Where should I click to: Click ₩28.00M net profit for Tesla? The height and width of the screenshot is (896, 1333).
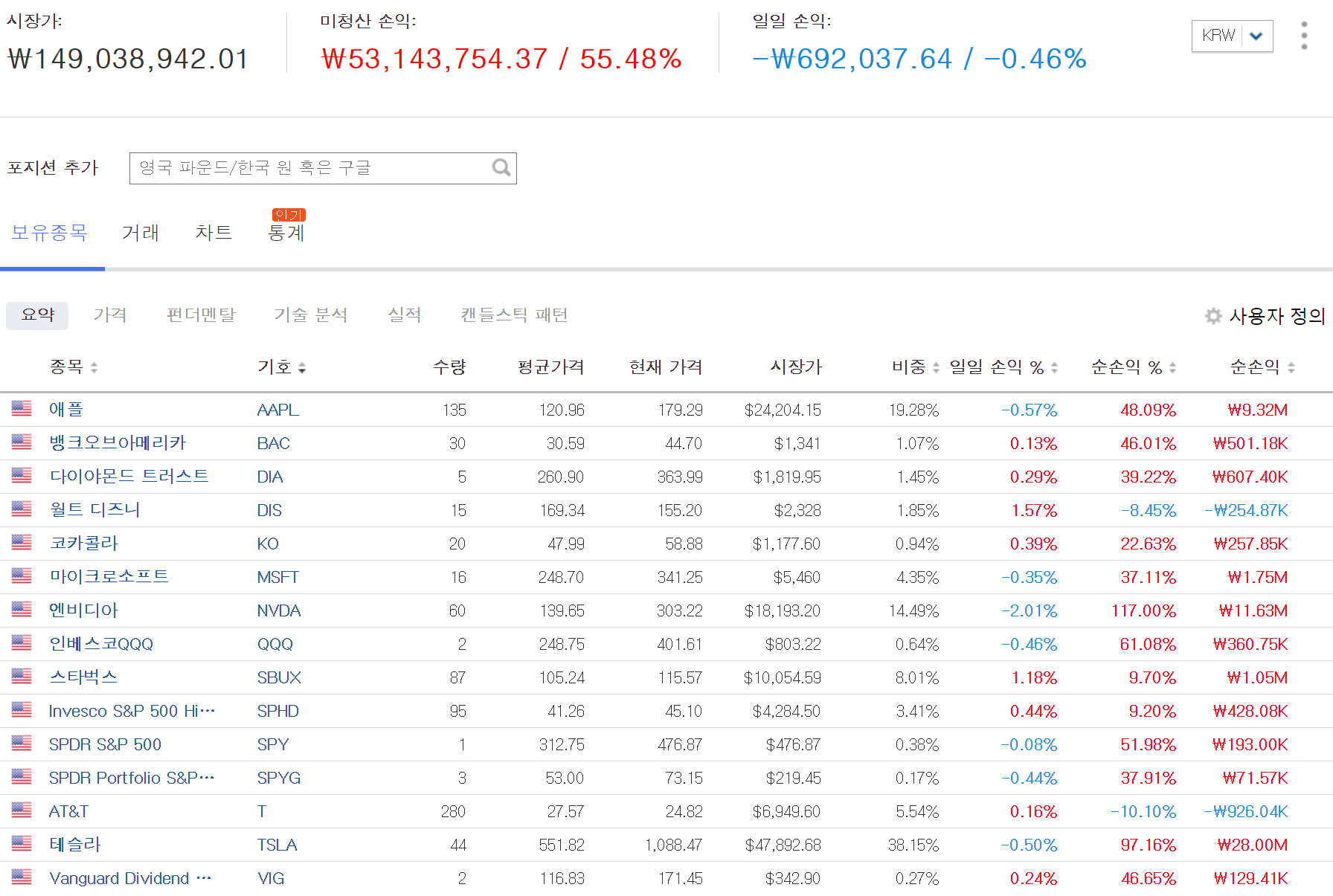click(1252, 845)
